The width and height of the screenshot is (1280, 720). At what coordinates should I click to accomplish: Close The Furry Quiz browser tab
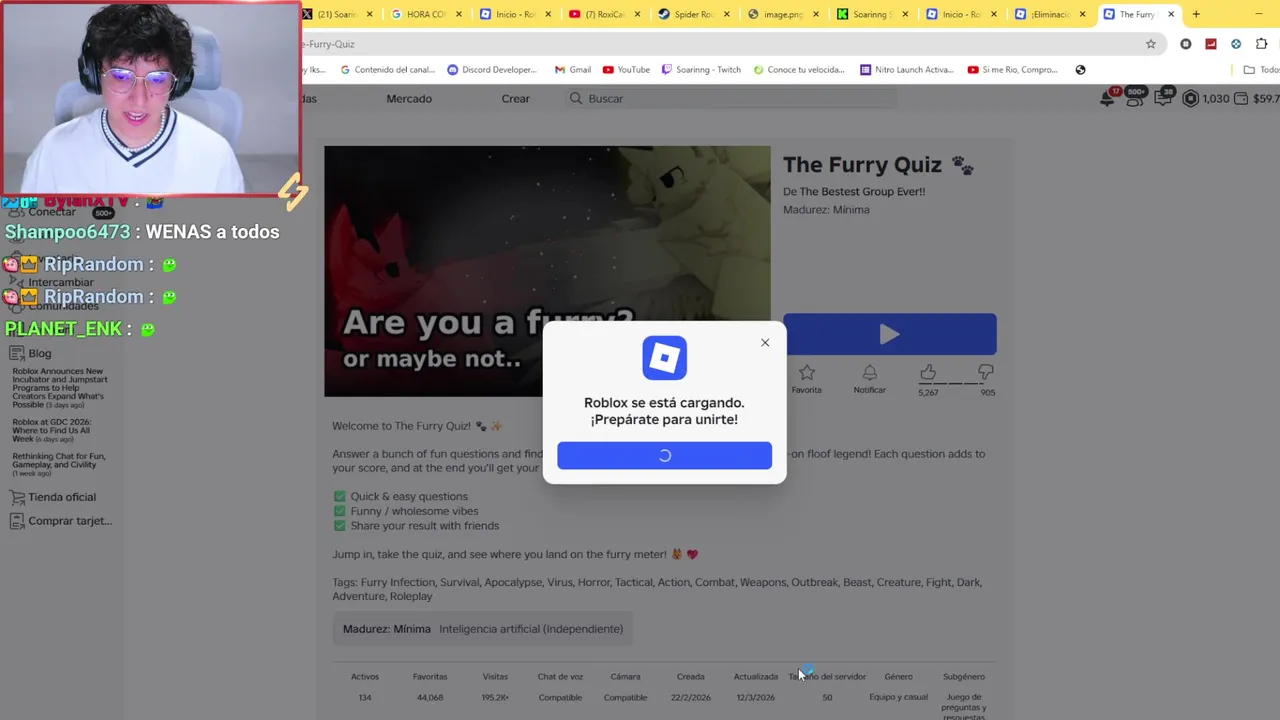(x=1170, y=14)
